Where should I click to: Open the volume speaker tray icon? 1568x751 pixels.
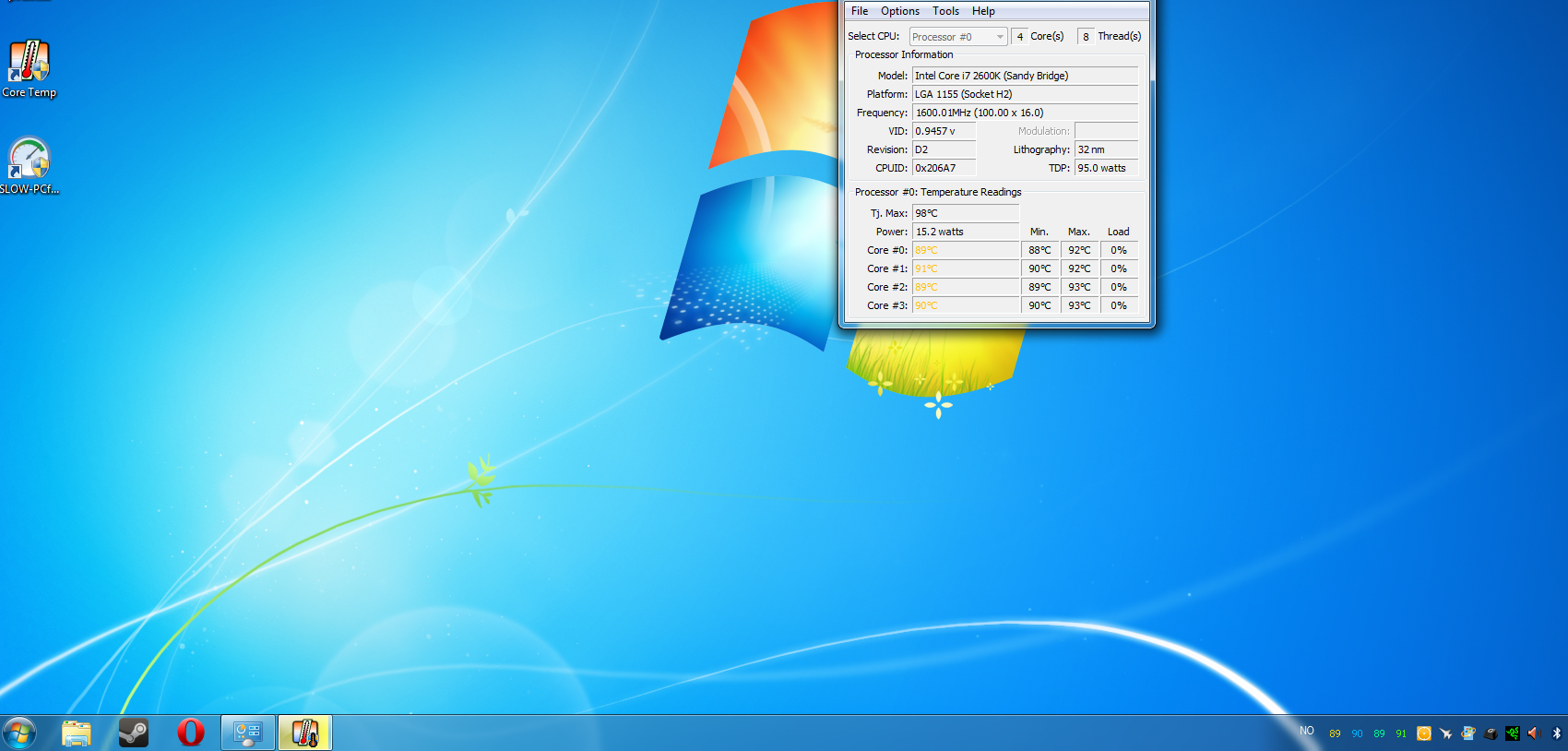point(1535,733)
